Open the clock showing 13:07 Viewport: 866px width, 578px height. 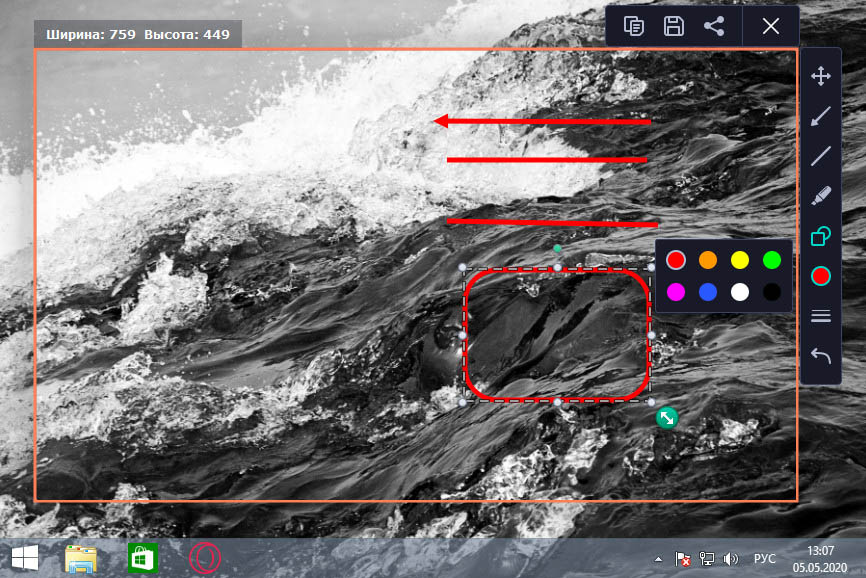(x=820, y=559)
